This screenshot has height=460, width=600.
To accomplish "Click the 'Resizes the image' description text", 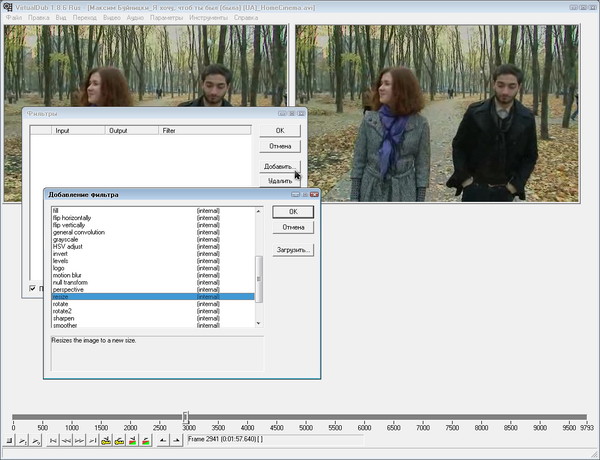I will click(x=94, y=340).
